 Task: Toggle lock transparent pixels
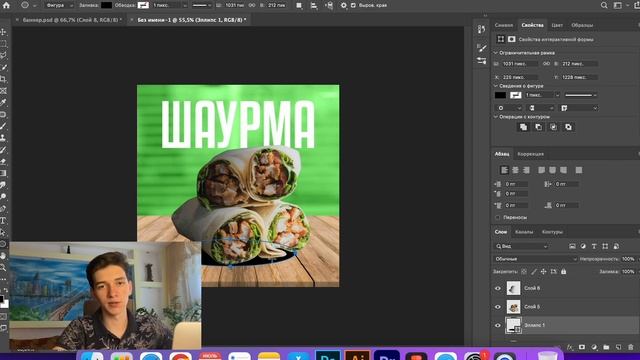tap(524, 271)
